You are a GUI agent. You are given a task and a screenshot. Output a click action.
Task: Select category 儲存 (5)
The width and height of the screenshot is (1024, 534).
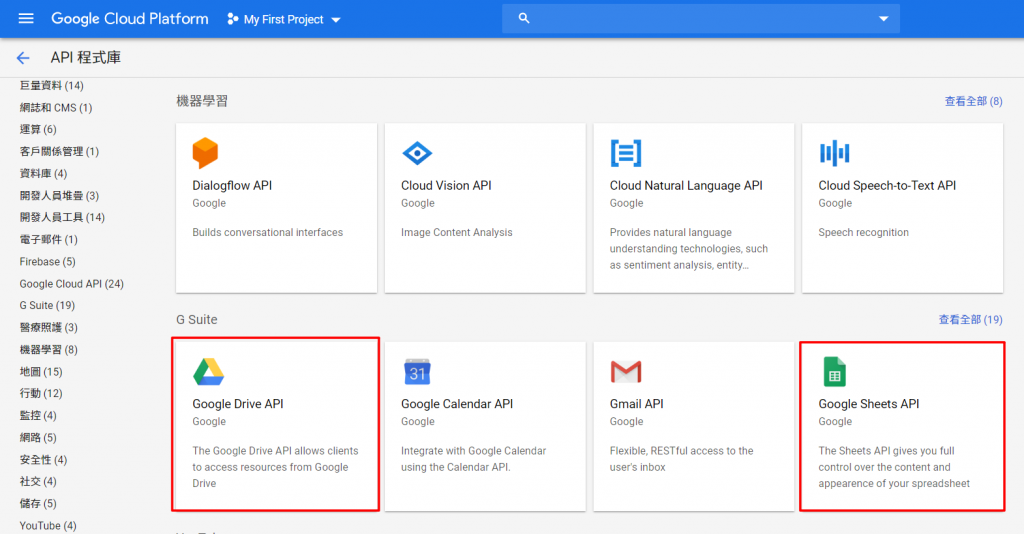click(x=38, y=504)
